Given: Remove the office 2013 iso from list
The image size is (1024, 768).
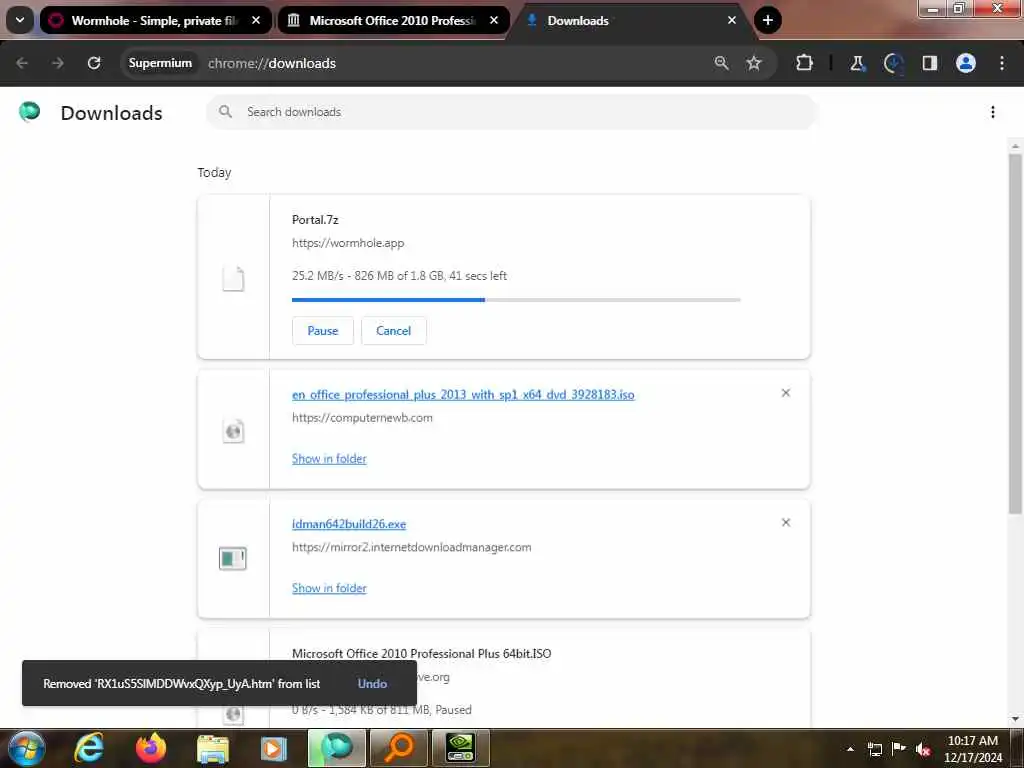Looking at the screenshot, I should (786, 393).
